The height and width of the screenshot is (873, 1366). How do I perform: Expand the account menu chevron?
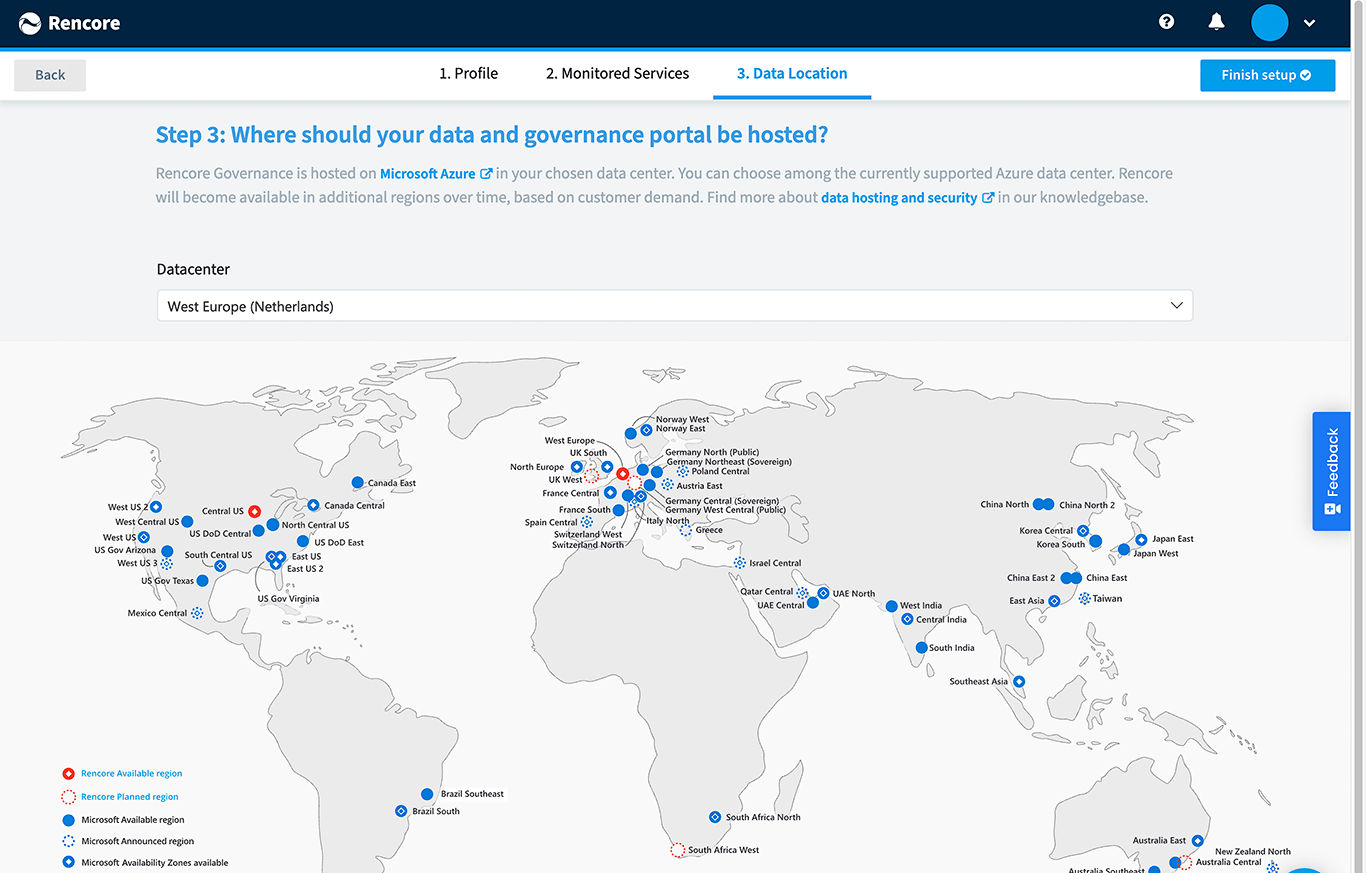[x=1309, y=24]
